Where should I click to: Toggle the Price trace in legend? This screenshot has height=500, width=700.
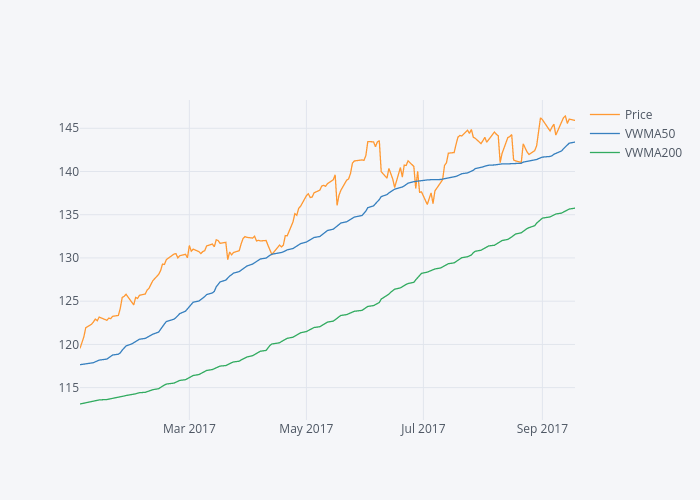[x=638, y=114]
